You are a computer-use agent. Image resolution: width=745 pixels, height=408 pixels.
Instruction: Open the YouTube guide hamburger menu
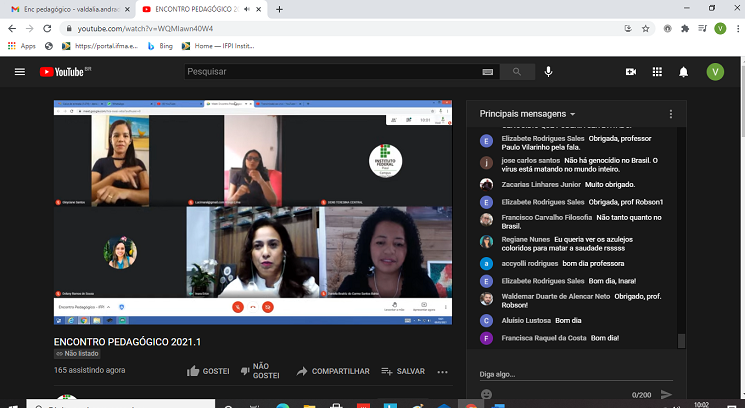click(x=19, y=72)
